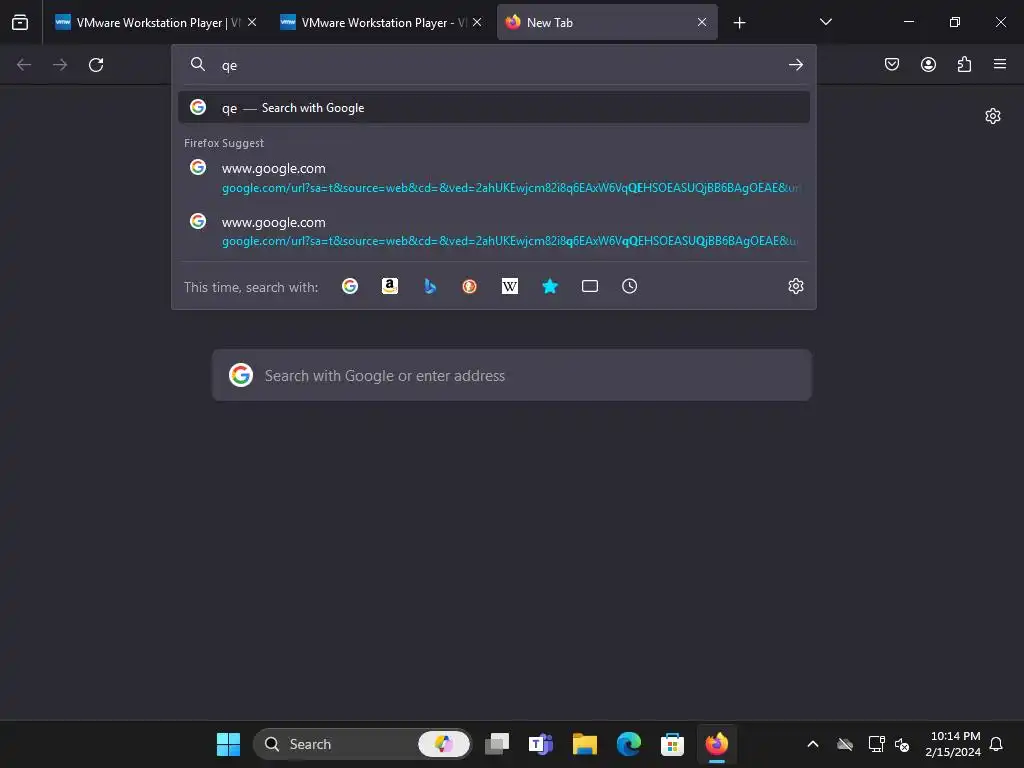Viewport: 1024px width, 768px height.
Task: Open first www.google.com suggestion
Action: 494,178
